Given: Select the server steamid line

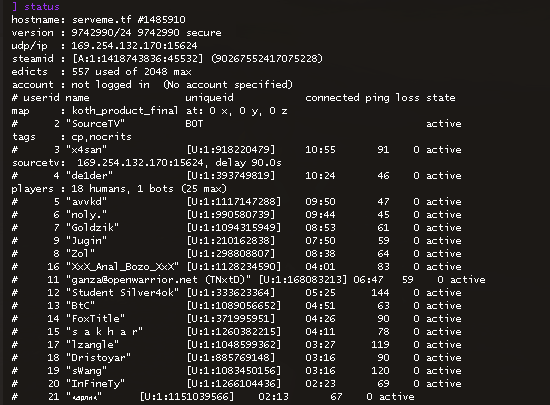Looking at the screenshot, I should point(167,59).
